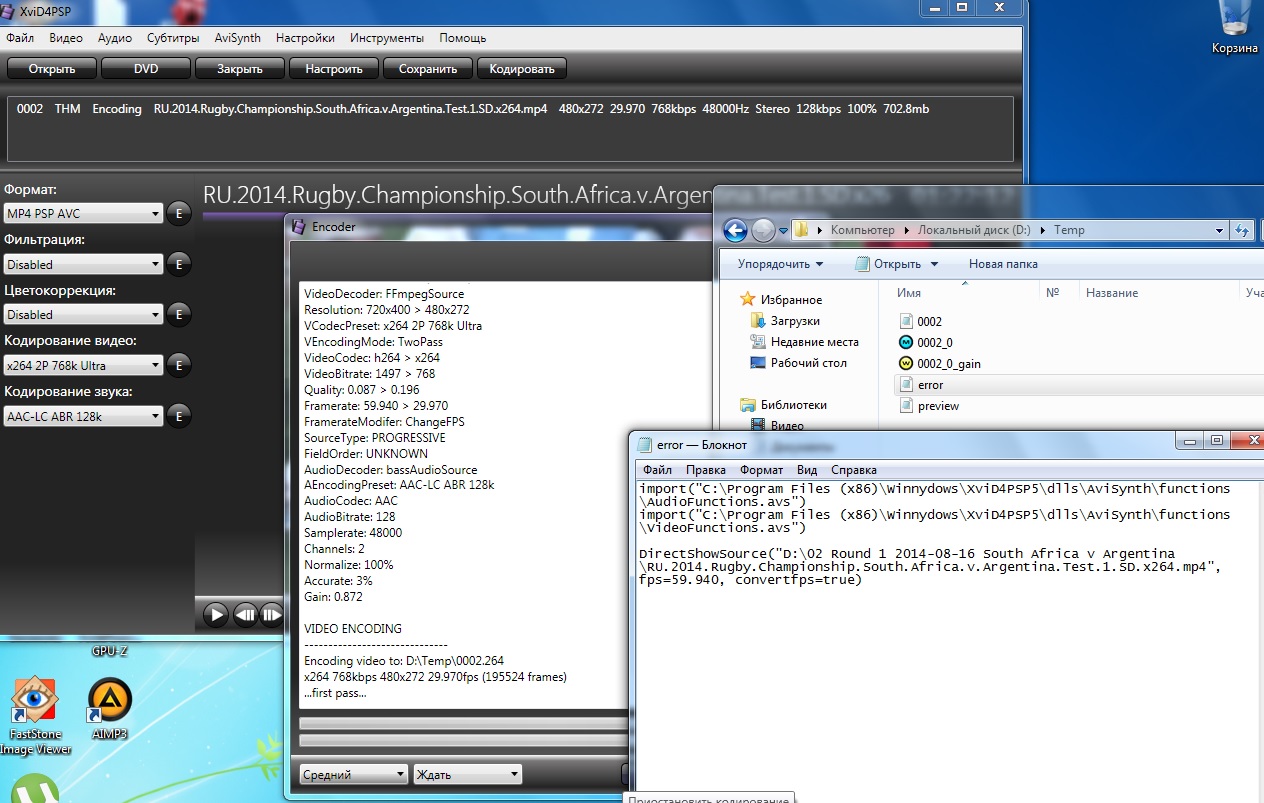The width and height of the screenshot is (1264, 803).
Task: Click the AIMP3 desktop shortcut icon
Action: pyautogui.click(x=109, y=710)
